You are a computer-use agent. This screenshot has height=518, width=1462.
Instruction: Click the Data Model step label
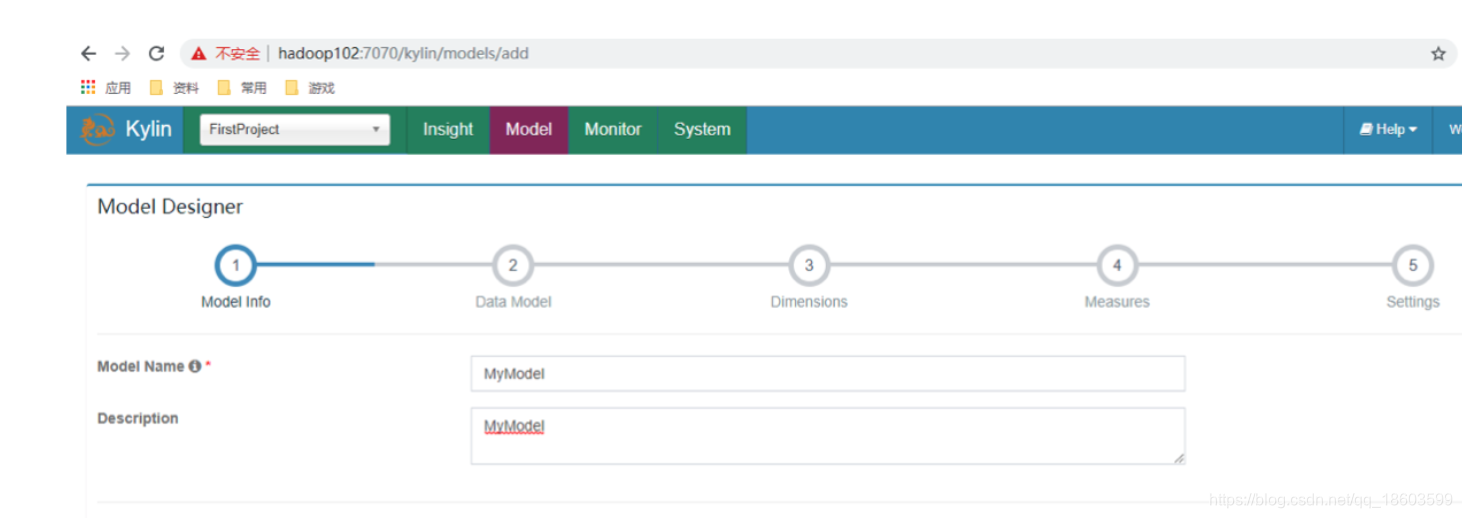click(513, 302)
